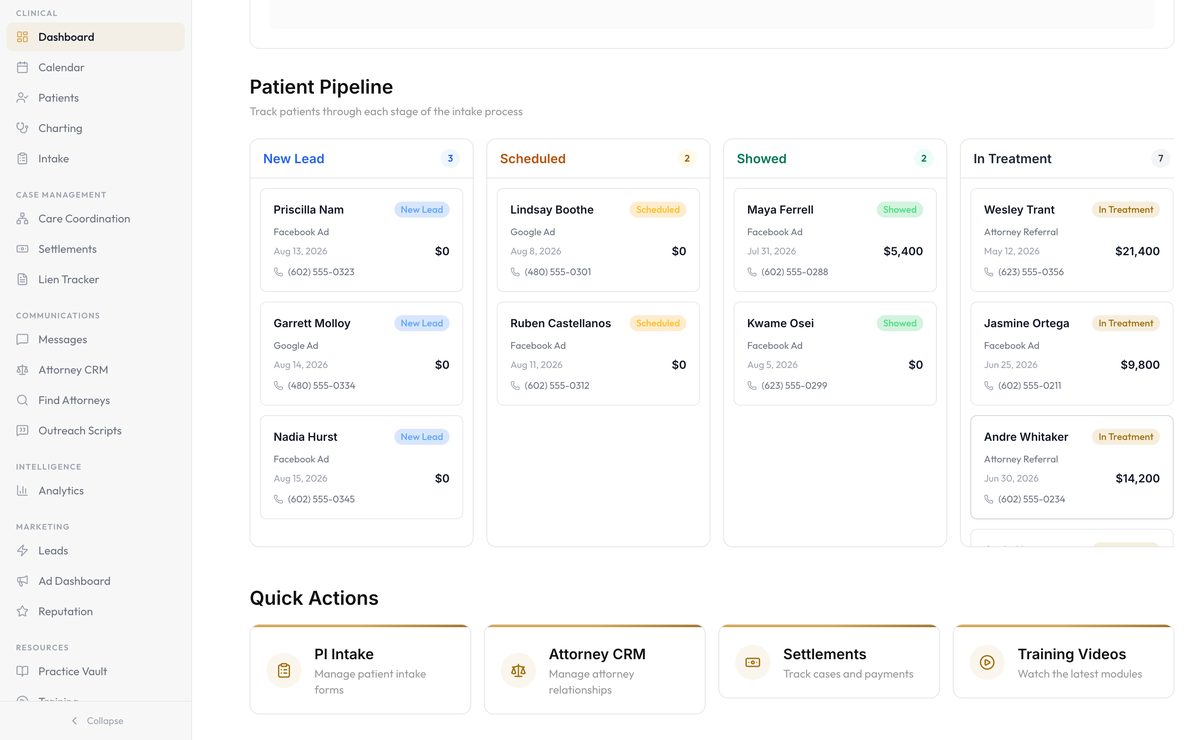1200x740 pixels.
Task: Click the Training Videos play icon
Action: (x=987, y=662)
